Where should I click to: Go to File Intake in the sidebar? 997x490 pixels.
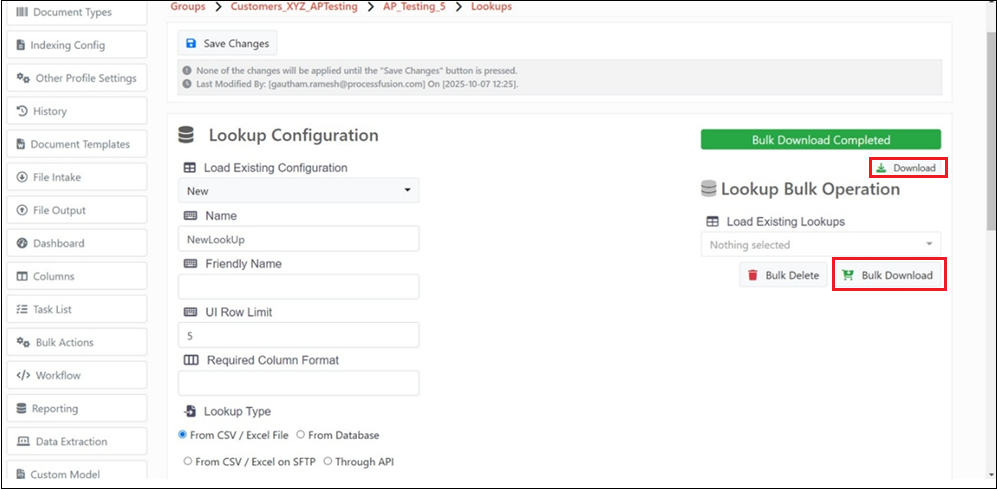tap(56, 177)
